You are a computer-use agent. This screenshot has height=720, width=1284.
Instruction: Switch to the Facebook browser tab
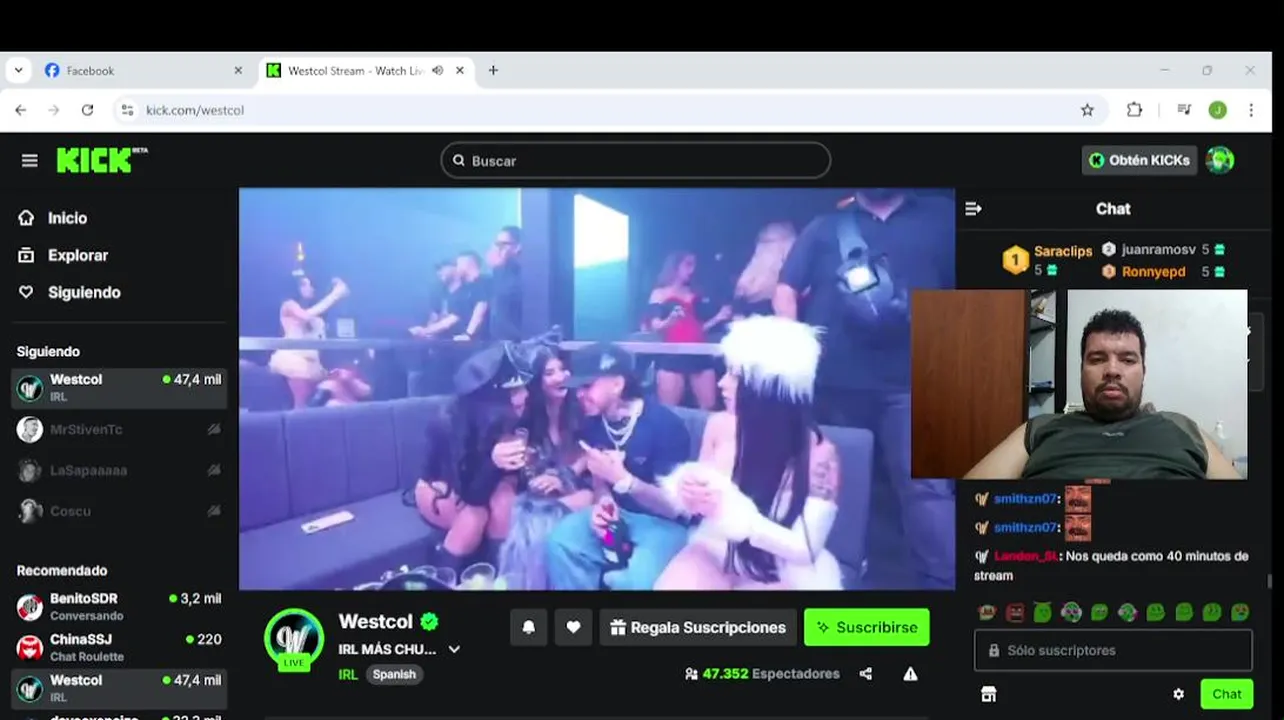point(144,71)
